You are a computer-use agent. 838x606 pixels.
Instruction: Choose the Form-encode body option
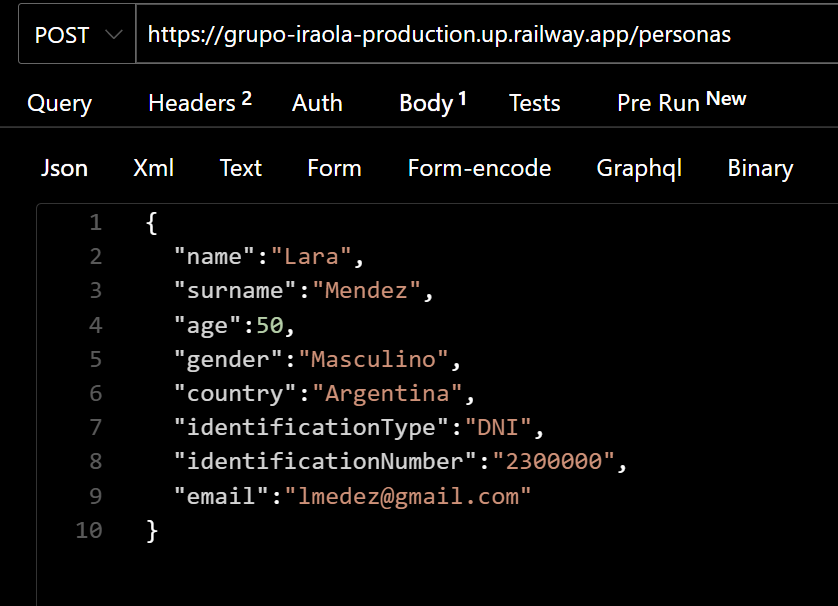pos(479,168)
